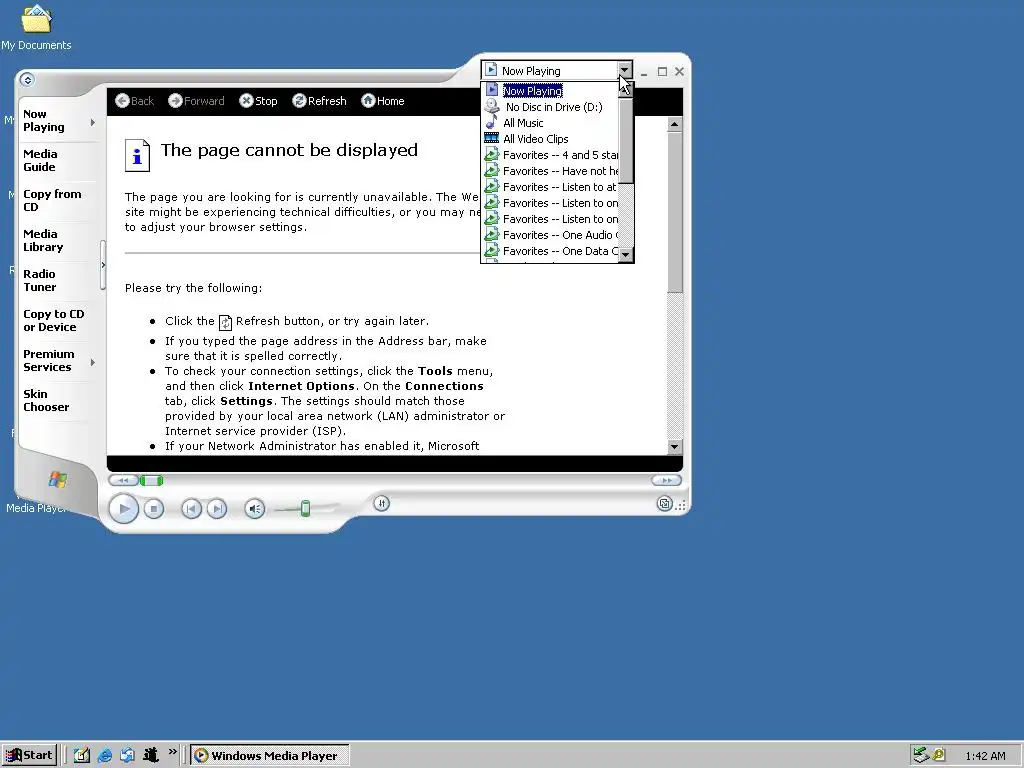Open the Media Library tab
The image size is (1024, 768).
click(x=43, y=240)
